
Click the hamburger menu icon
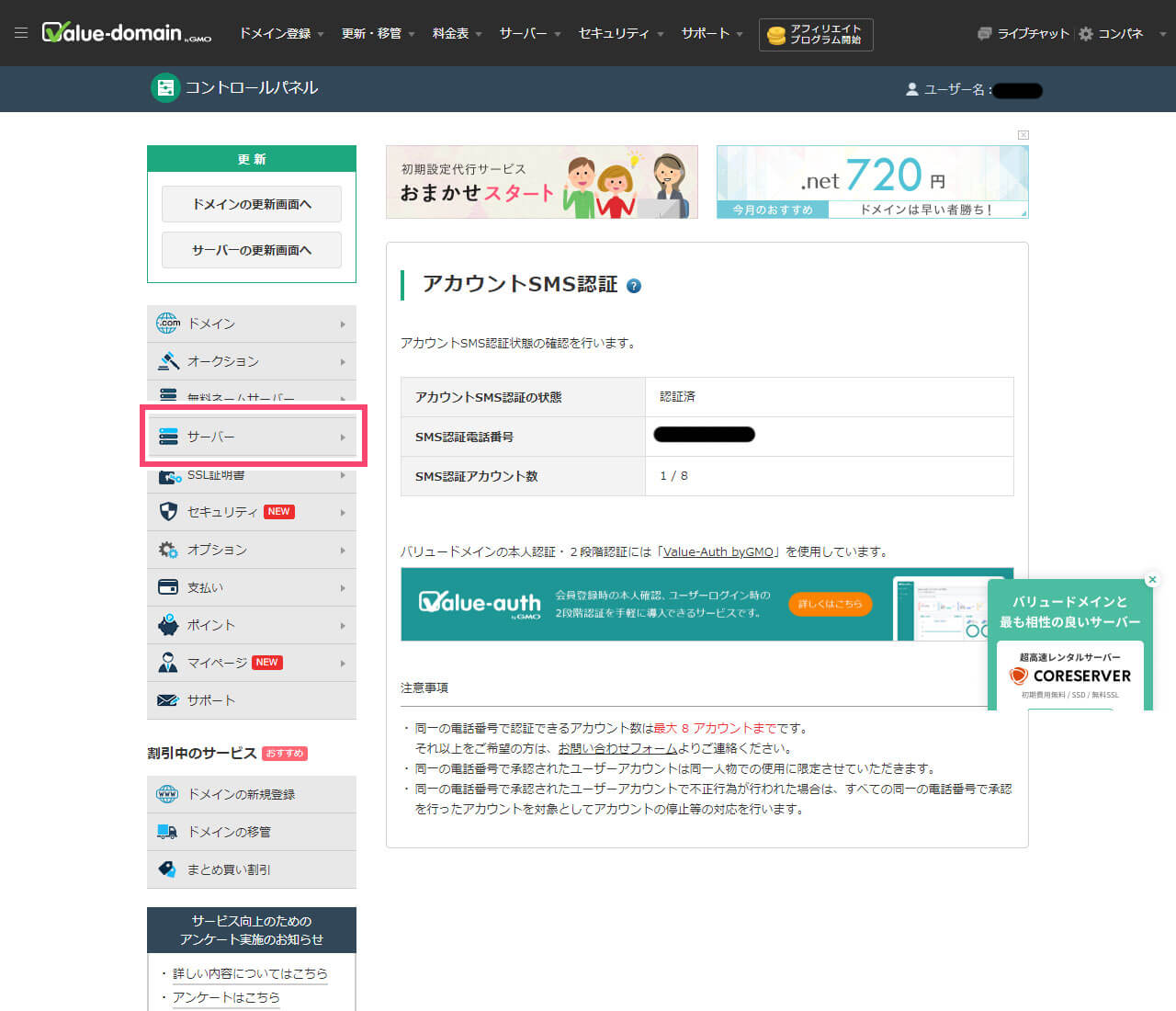[x=21, y=33]
